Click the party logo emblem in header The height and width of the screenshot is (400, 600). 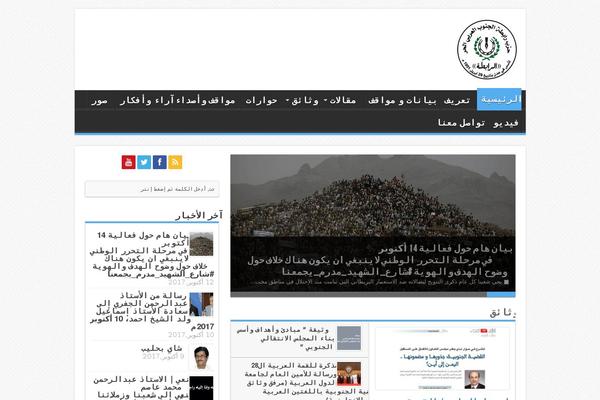[487, 49]
